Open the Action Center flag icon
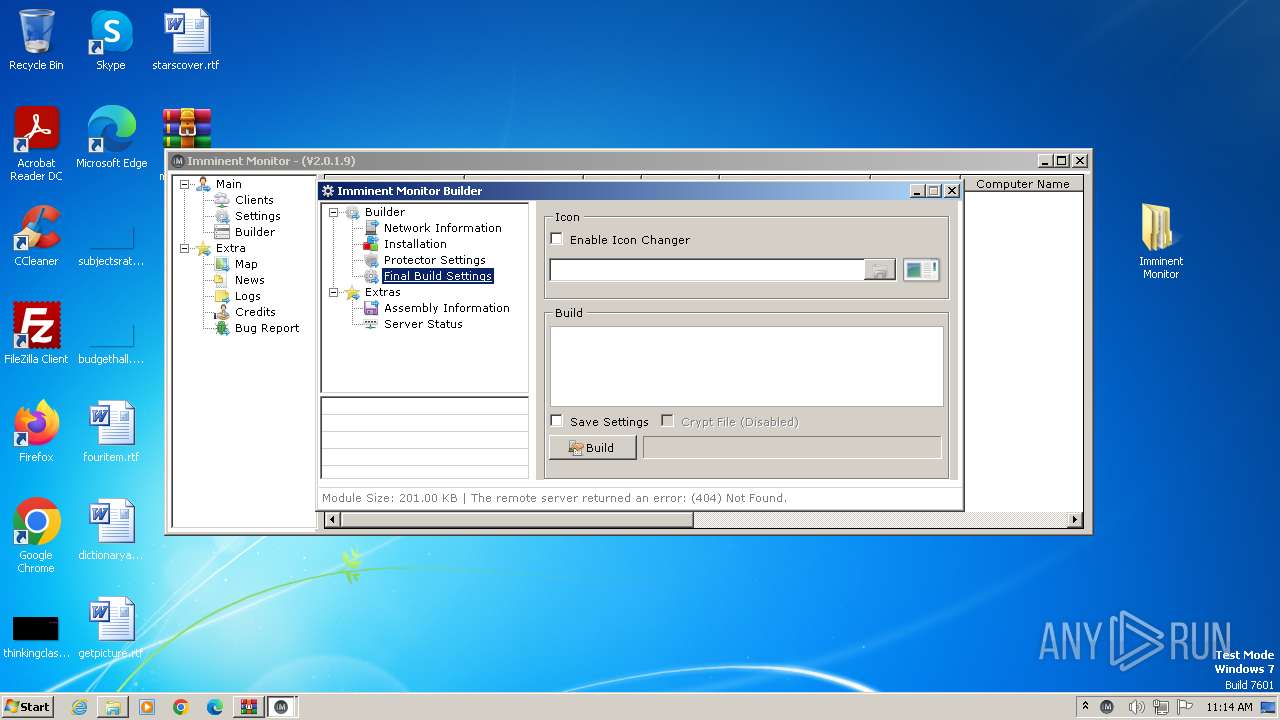 pos(1186,707)
